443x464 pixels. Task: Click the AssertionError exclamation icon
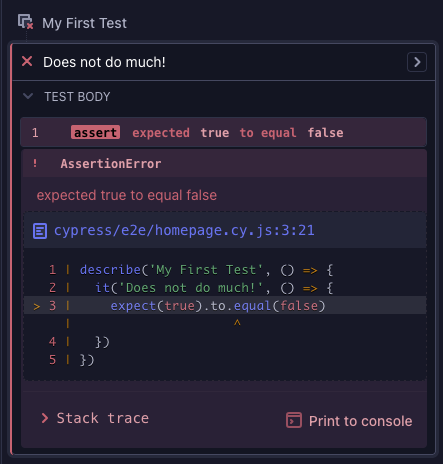pos(35,164)
